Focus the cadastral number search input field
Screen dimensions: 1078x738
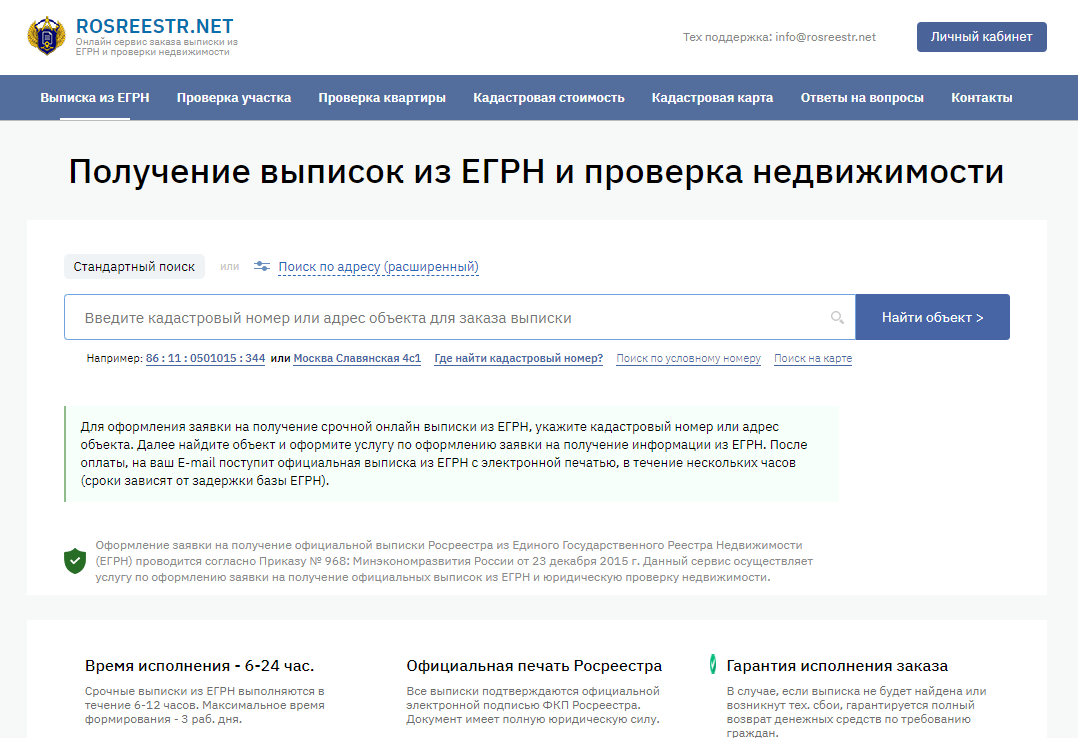coord(450,318)
